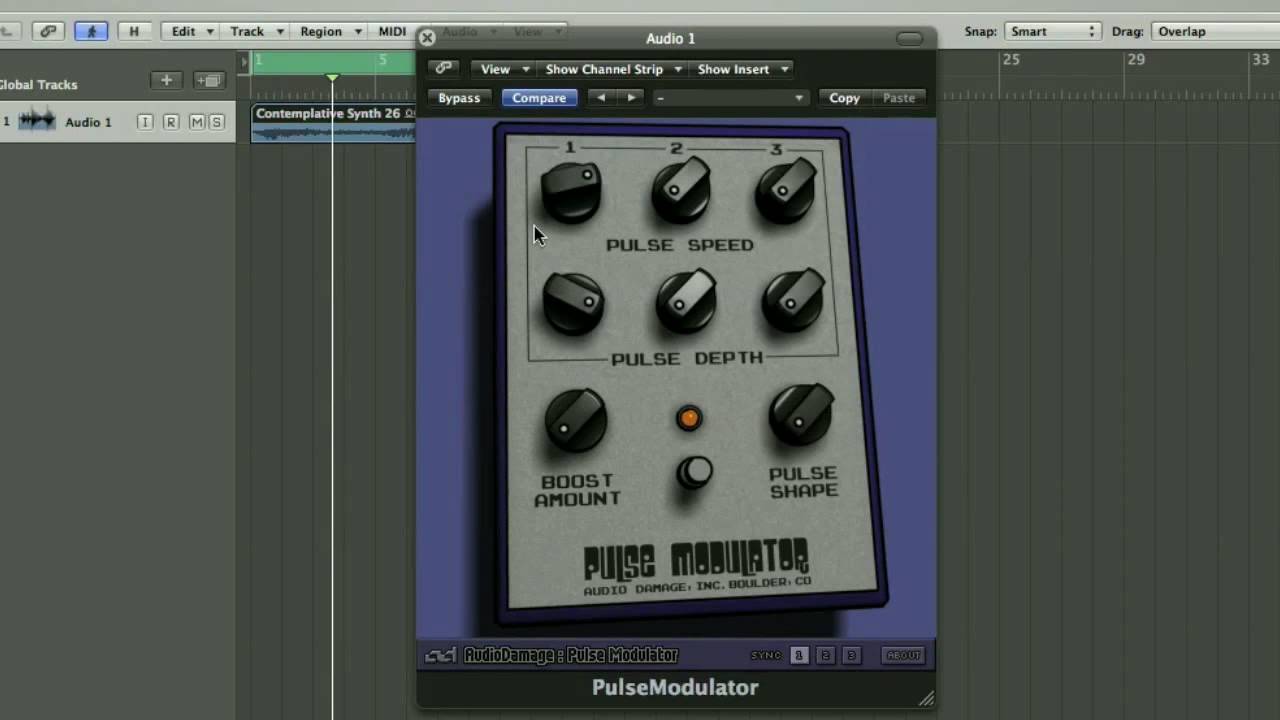The height and width of the screenshot is (720, 1280).
Task: Click the About button
Action: click(x=903, y=655)
